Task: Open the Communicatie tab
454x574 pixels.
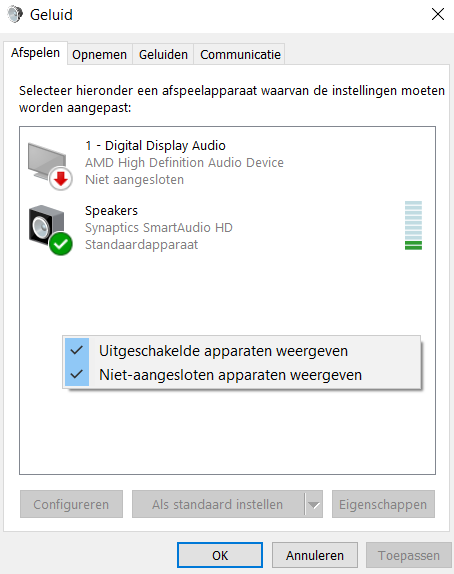Action: click(x=240, y=55)
